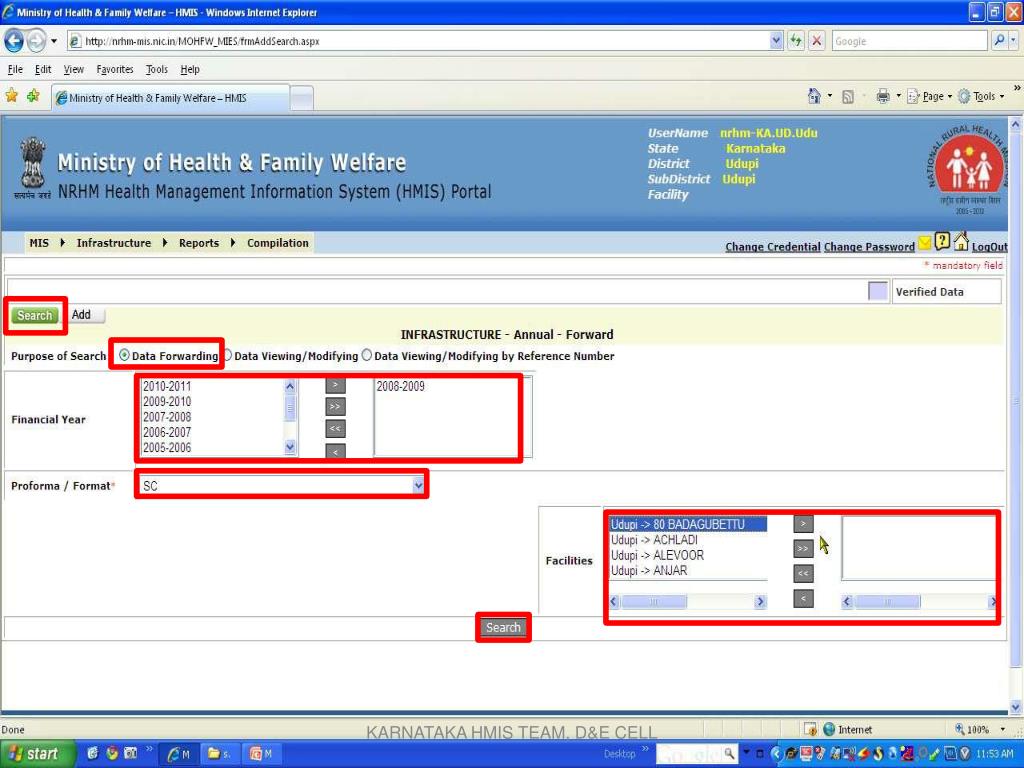This screenshot has width=1024, height=768.
Task: Choose Data Viewing/Modifying by Reference Number
Action: click(367, 355)
